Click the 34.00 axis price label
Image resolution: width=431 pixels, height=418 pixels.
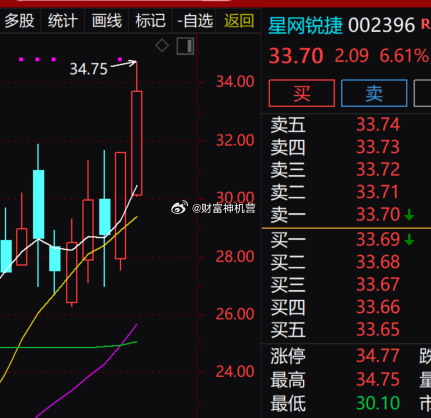point(235,82)
